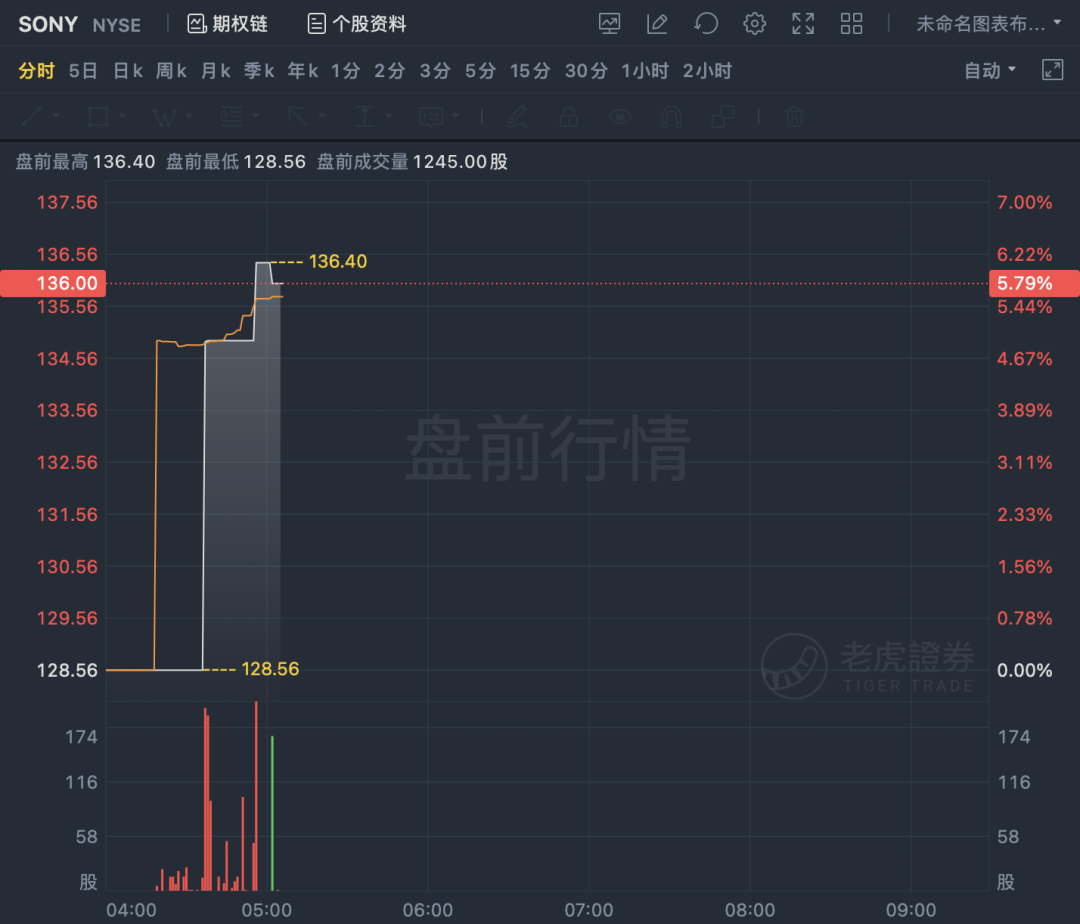Viewport: 1080px width, 924px height.
Task: Click the expand chart icon beside 自动
Action: click(x=1052, y=70)
